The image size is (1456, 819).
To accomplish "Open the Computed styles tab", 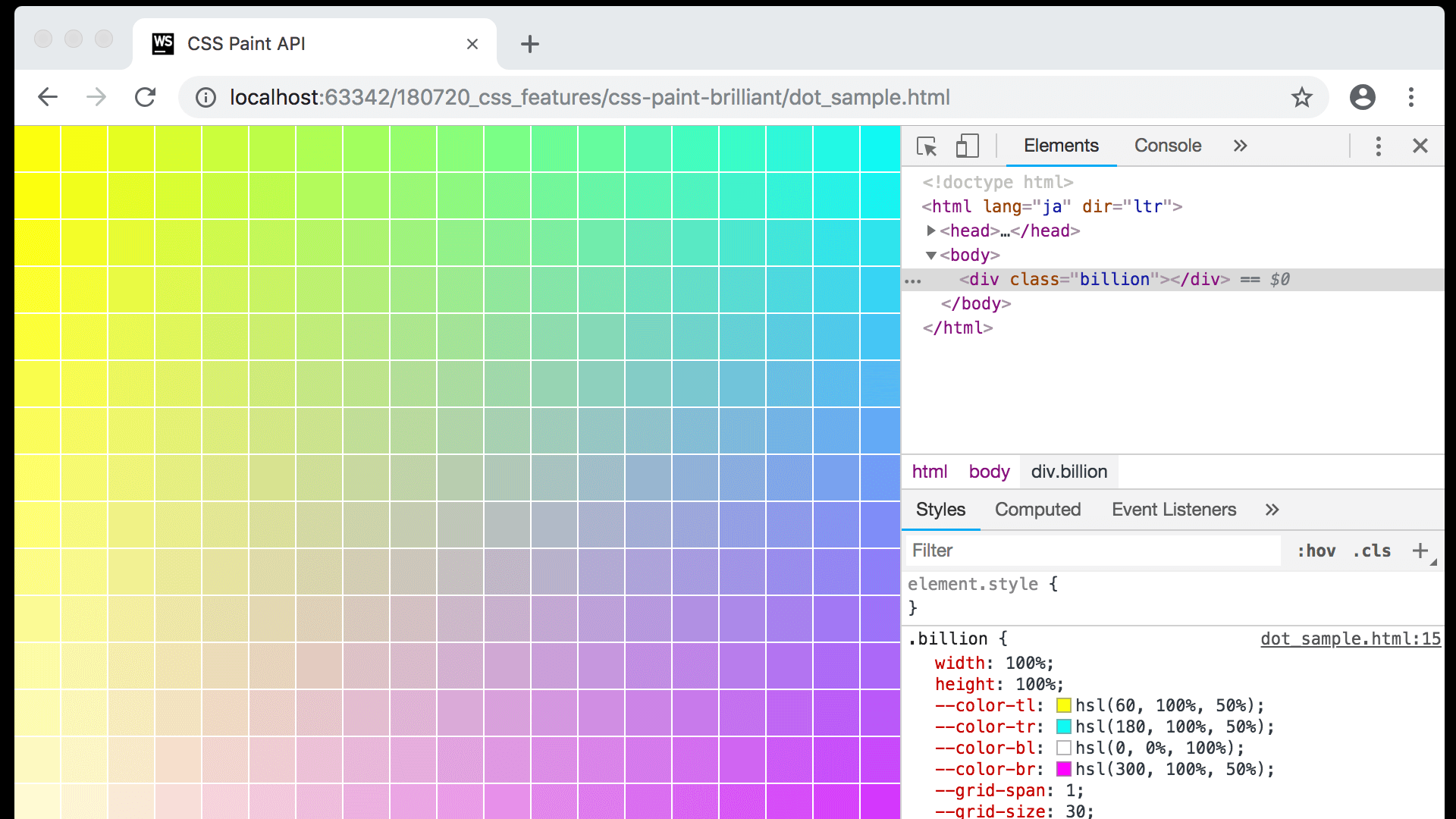I will coord(1037,510).
